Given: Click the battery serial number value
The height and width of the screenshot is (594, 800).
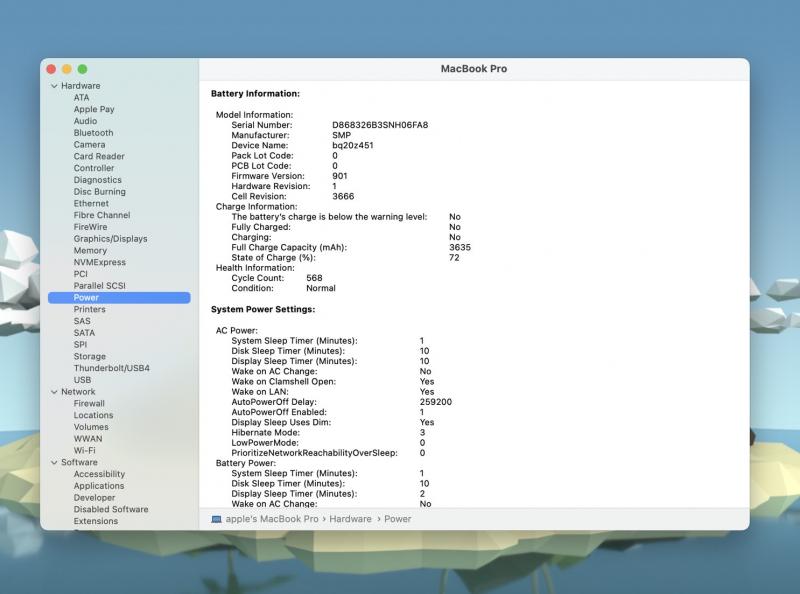Looking at the screenshot, I should (x=380, y=125).
